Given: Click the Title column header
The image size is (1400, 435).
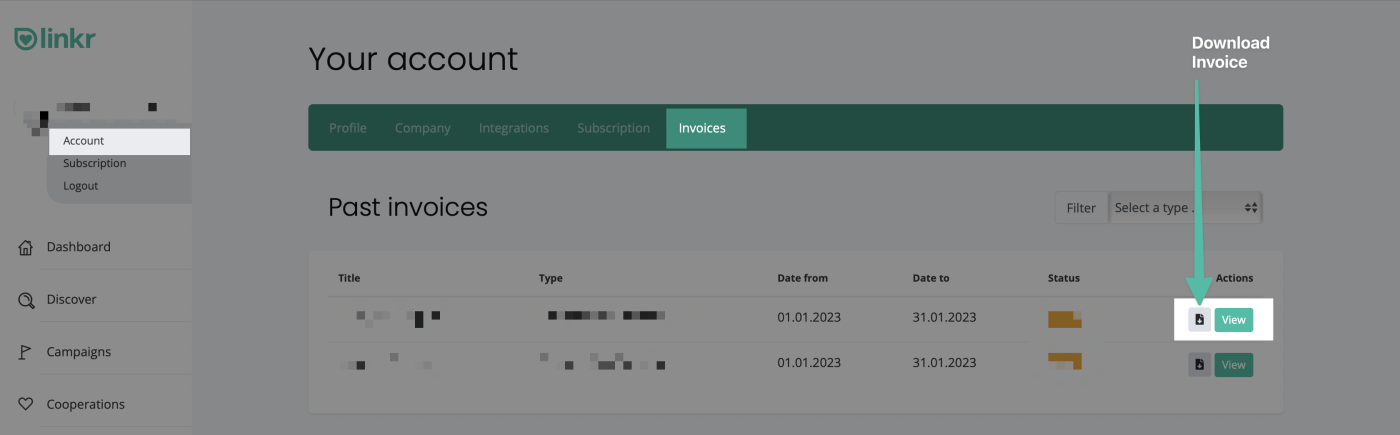Looking at the screenshot, I should tap(349, 278).
